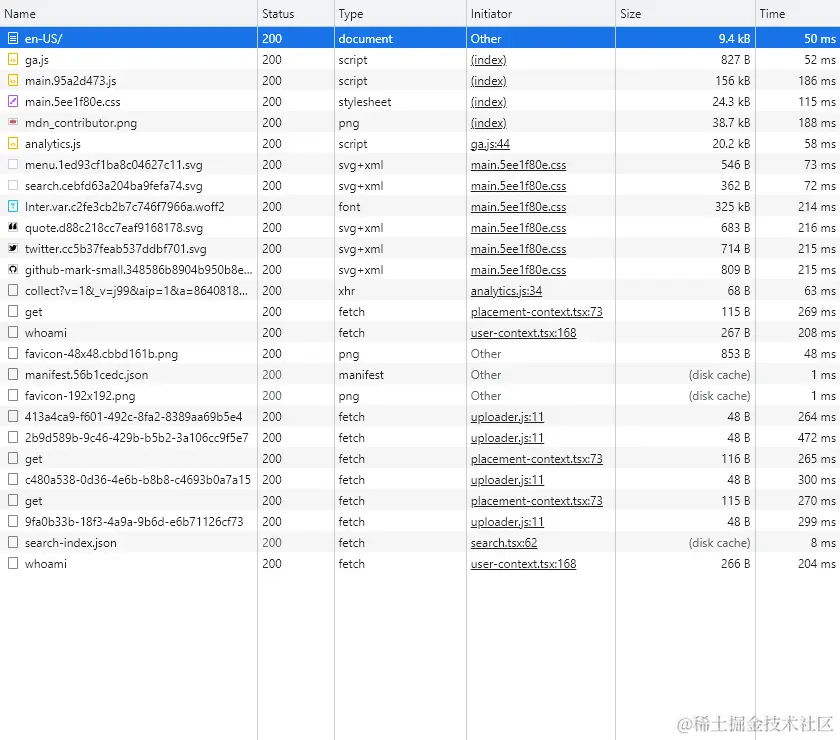This screenshot has height=740, width=840.
Task: Open the search.tsx:62 initiator link
Action: point(504,542)
